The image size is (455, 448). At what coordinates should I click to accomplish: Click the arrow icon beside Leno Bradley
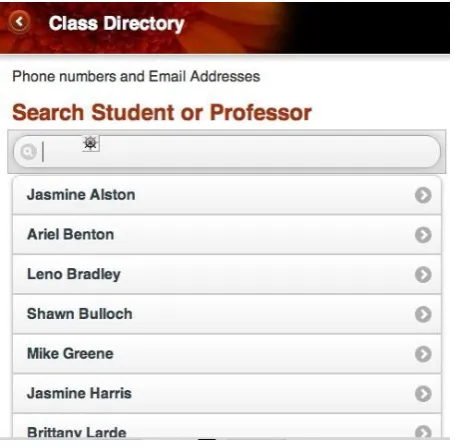423,274
